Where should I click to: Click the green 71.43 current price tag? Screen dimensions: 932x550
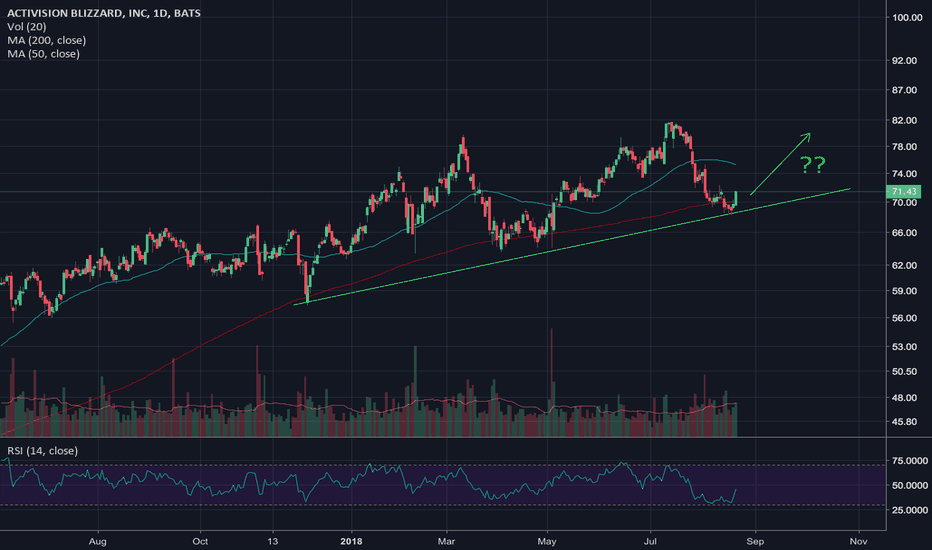click(903, 191)
